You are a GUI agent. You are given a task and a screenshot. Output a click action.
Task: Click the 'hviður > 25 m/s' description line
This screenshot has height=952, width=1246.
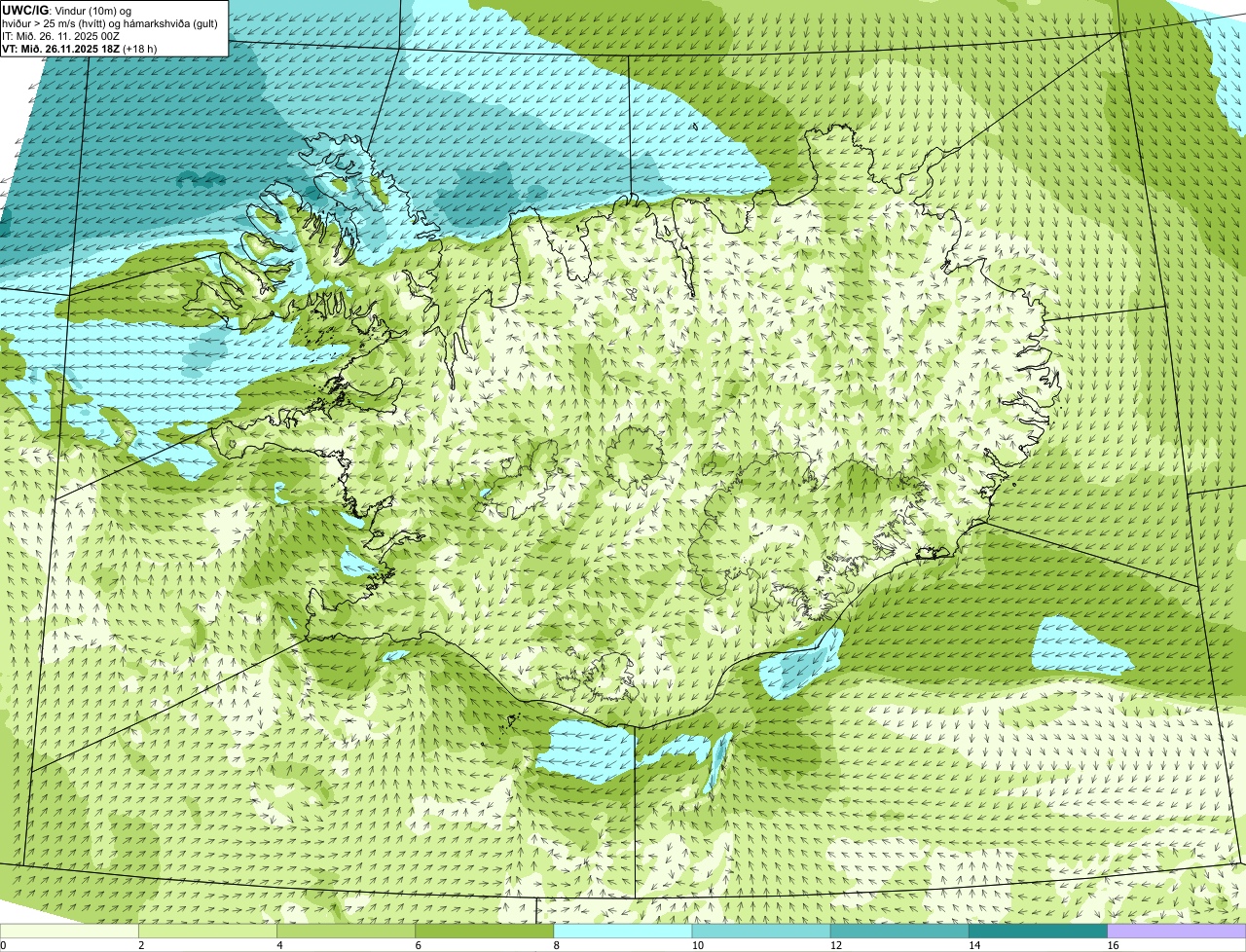point(111,23)
